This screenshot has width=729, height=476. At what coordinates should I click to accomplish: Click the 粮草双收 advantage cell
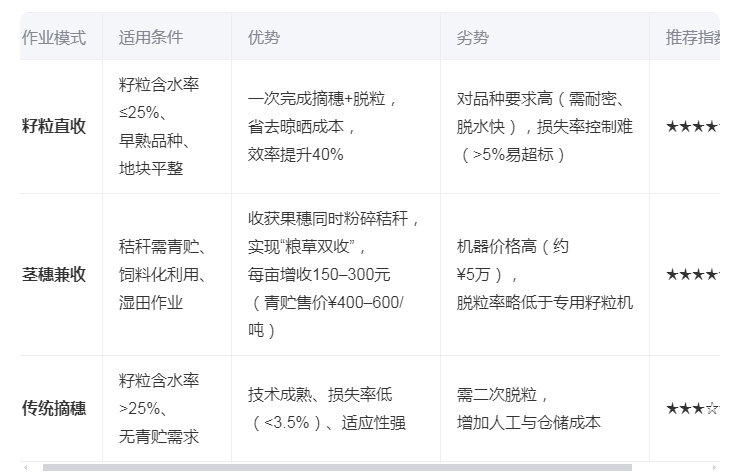334,274
